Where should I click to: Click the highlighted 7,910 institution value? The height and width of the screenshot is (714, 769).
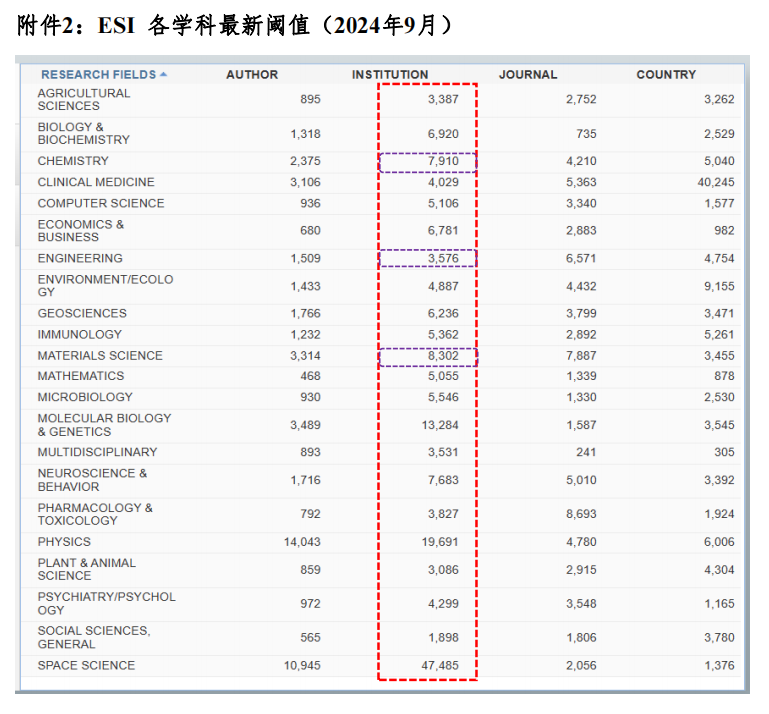click(x=442, y=161)
